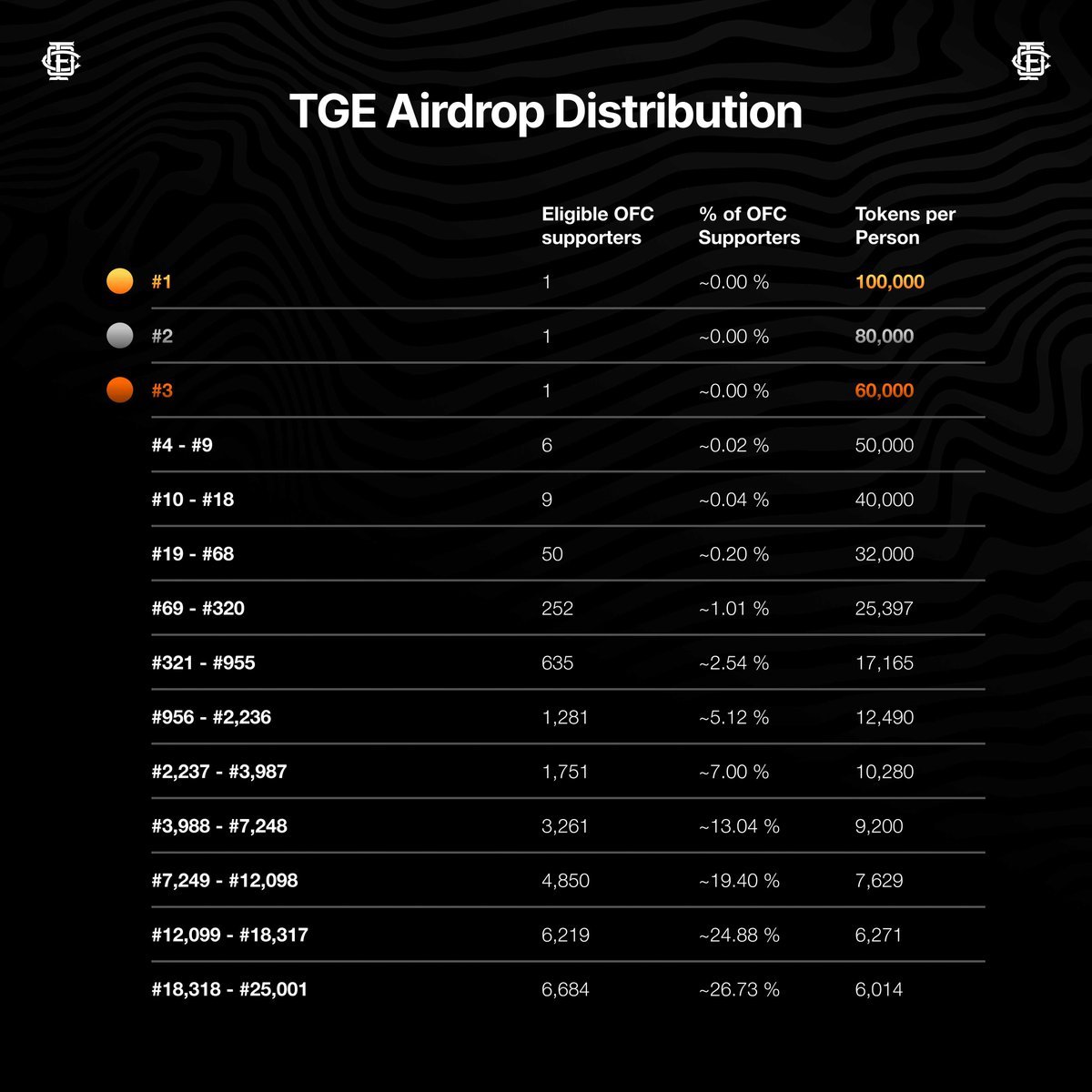Select the Eligible OFC supporters column header
1092x1092 pixels.
[597, 226]
